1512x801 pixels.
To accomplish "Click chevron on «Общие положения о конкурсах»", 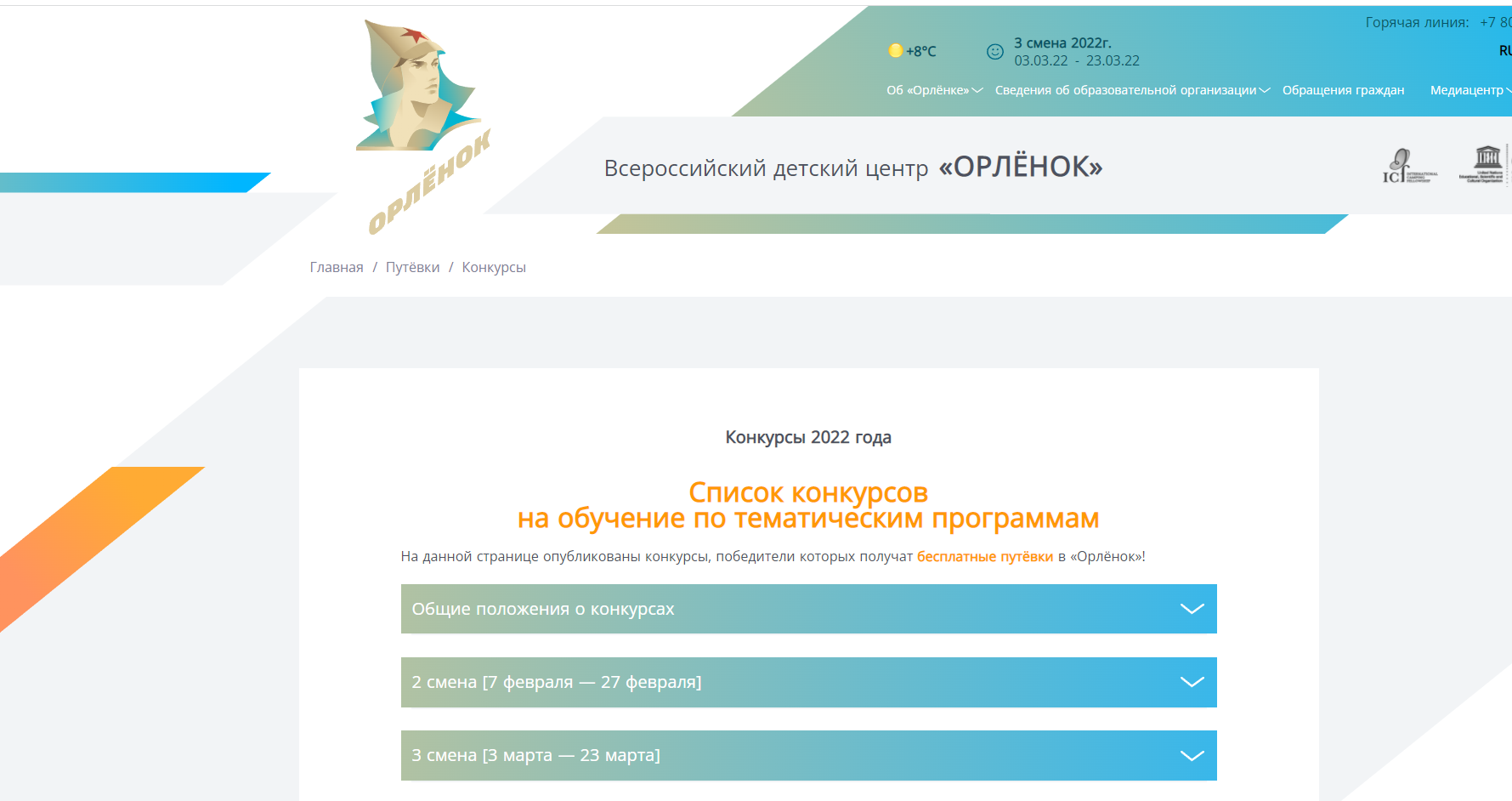I will (x=1192, y=609).
